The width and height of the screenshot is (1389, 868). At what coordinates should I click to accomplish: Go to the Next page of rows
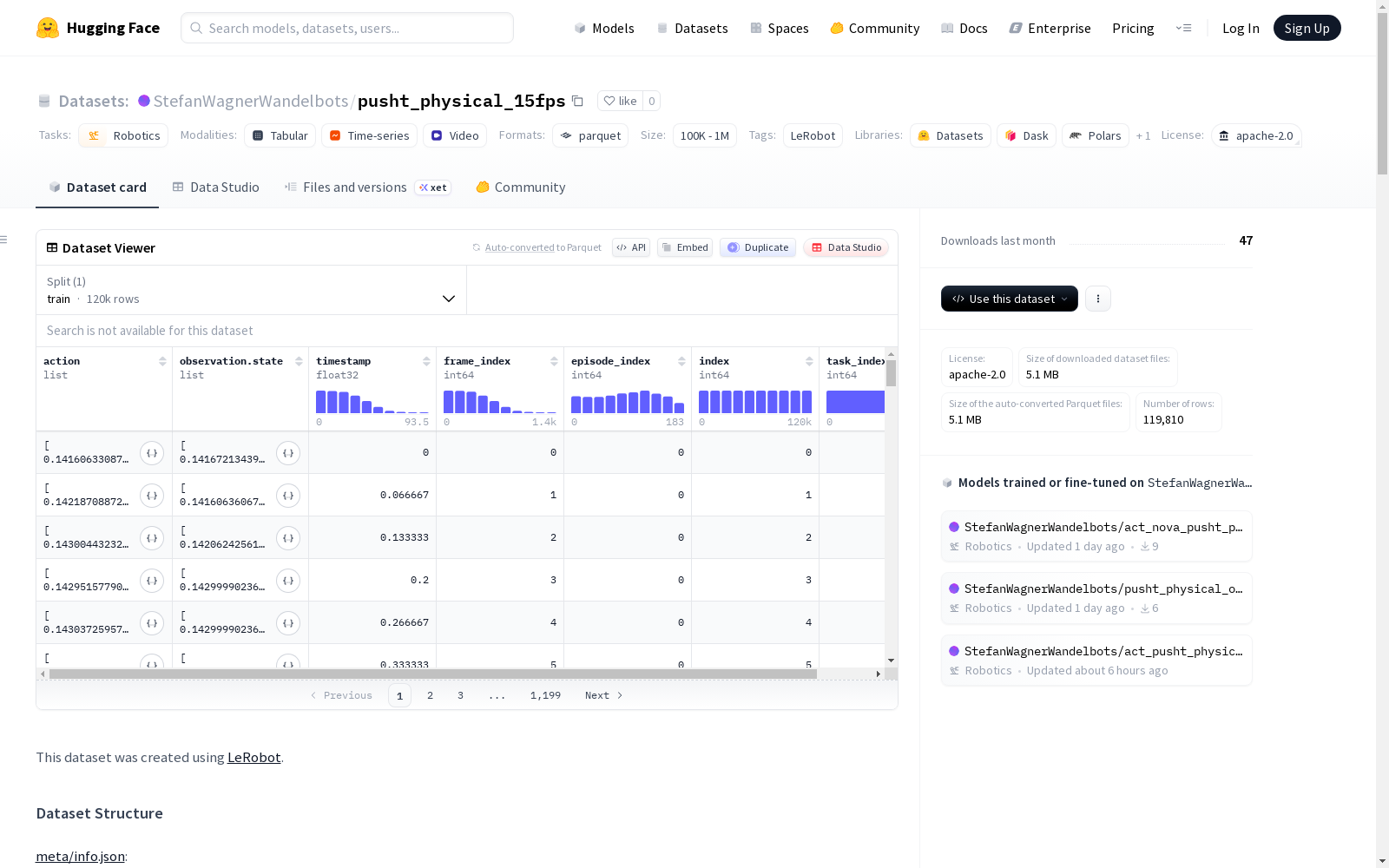[x=603, y=695]
